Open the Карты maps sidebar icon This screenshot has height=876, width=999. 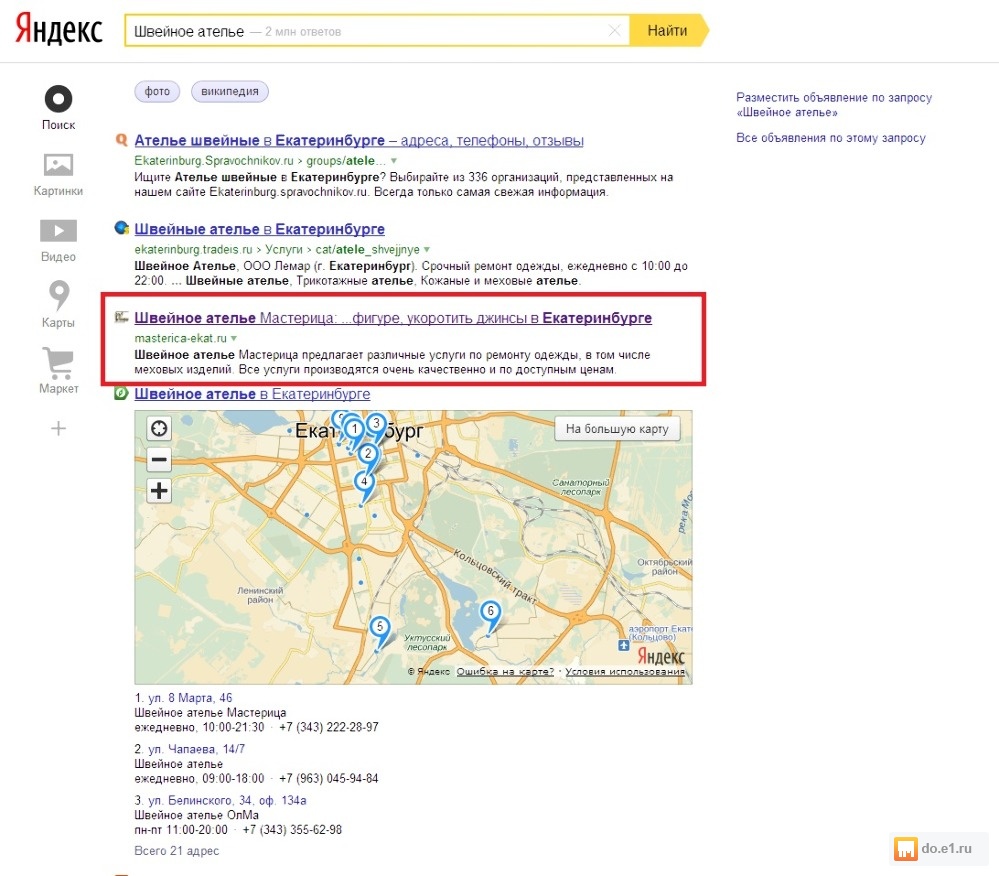59,296
